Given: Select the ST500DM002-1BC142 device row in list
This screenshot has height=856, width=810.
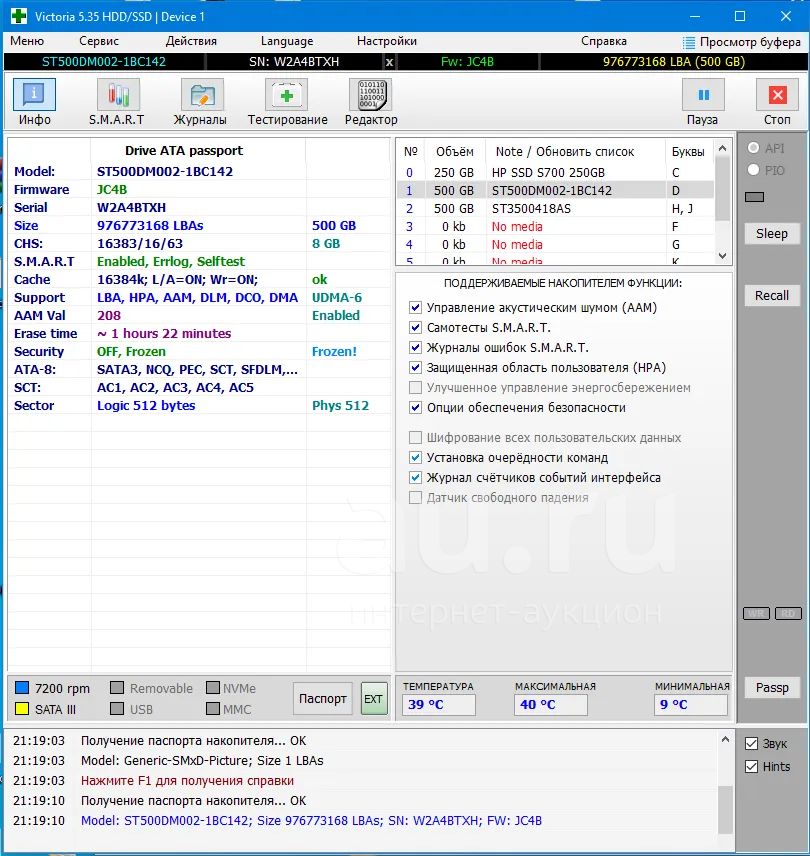Looking at the screenshot, I should 556,191.
